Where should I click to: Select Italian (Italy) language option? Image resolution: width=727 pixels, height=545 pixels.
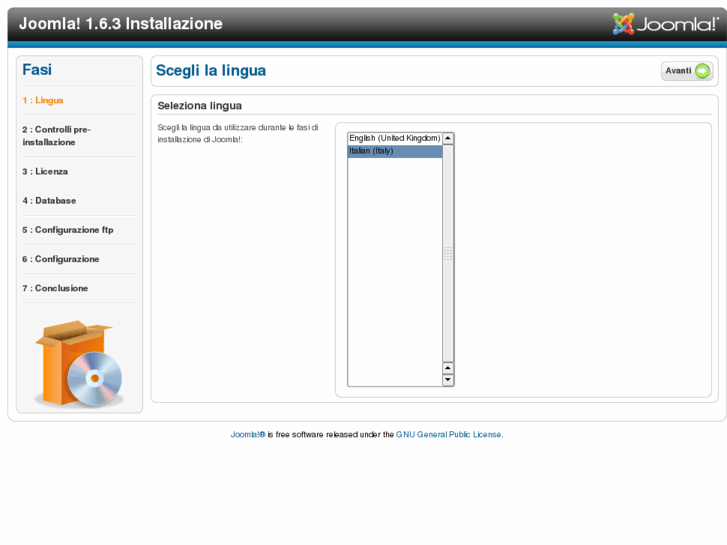point(395,151)
